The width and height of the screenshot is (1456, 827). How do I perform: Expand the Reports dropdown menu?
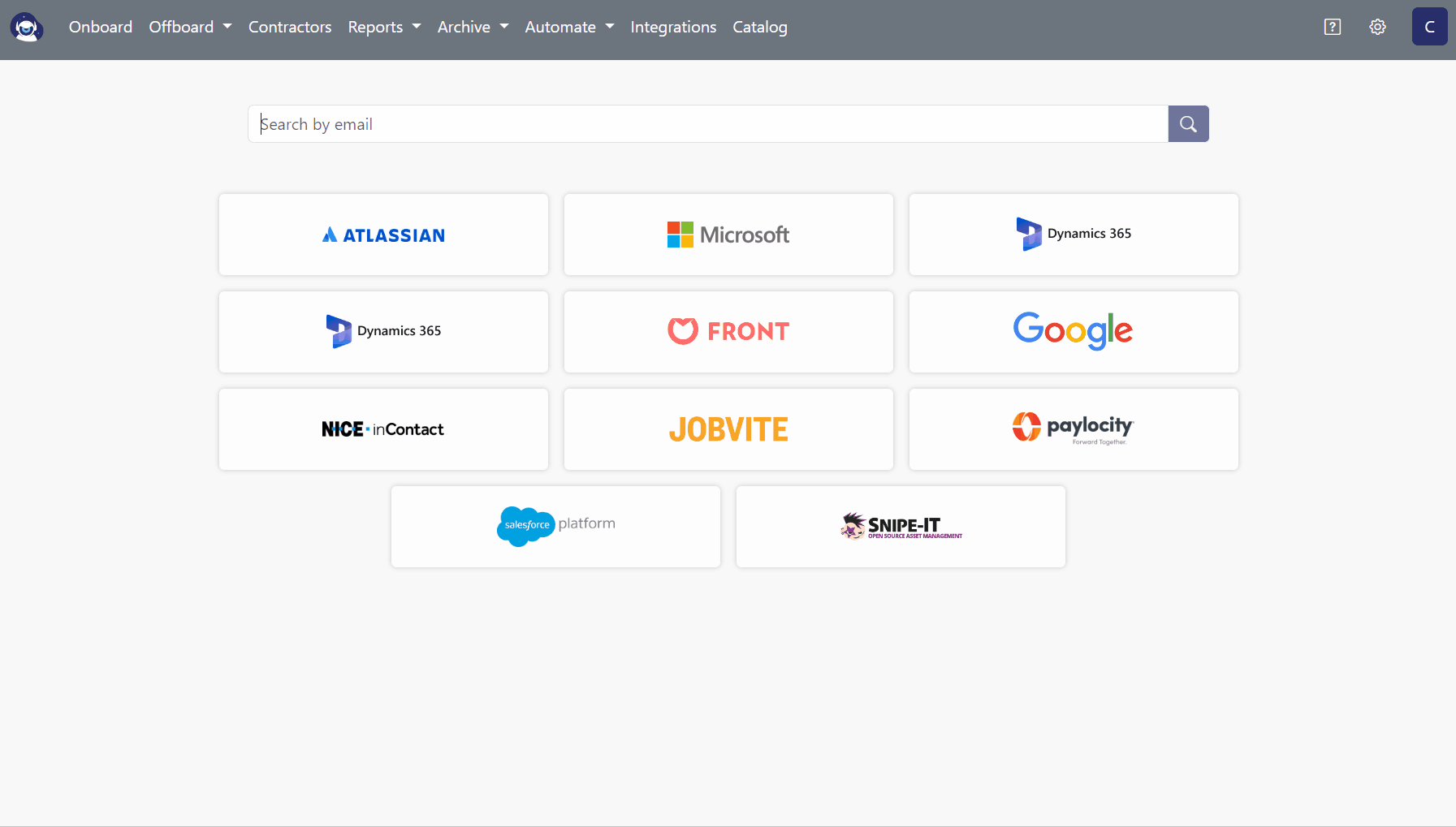(384, 27)
